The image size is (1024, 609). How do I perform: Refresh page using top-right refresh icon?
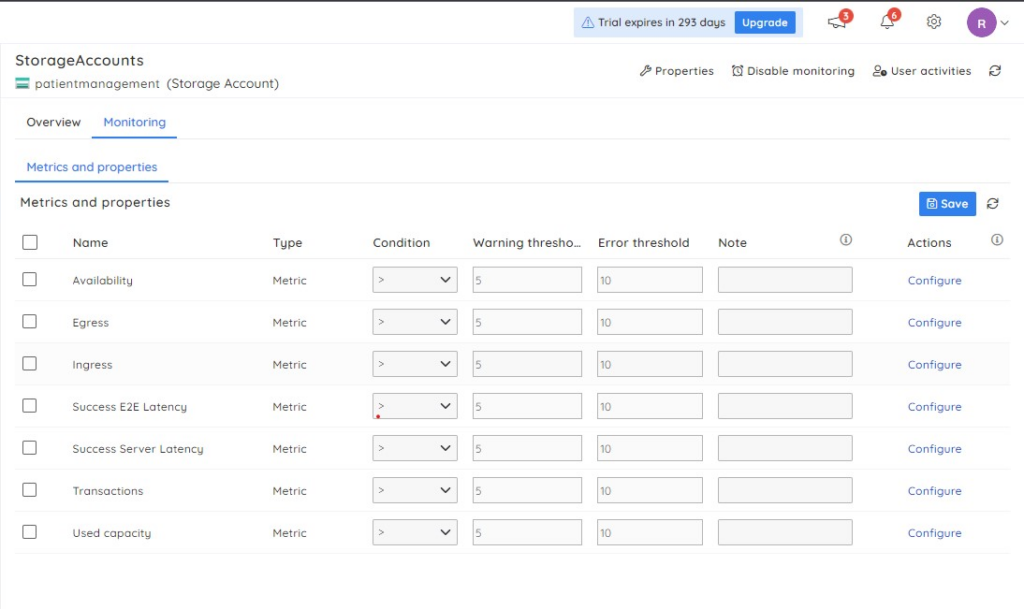[994, 71]
